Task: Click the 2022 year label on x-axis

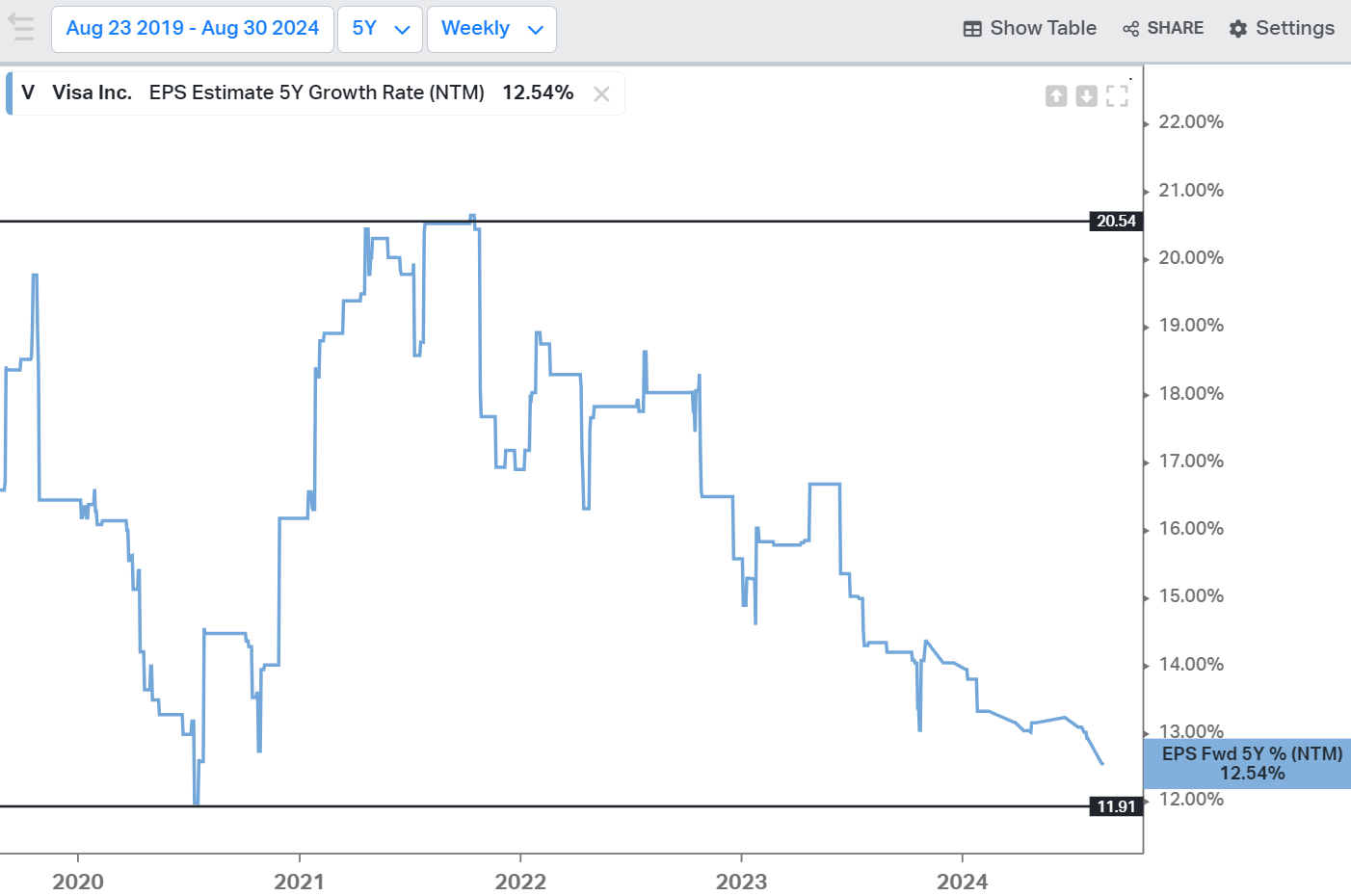Action: coord(520,882)
